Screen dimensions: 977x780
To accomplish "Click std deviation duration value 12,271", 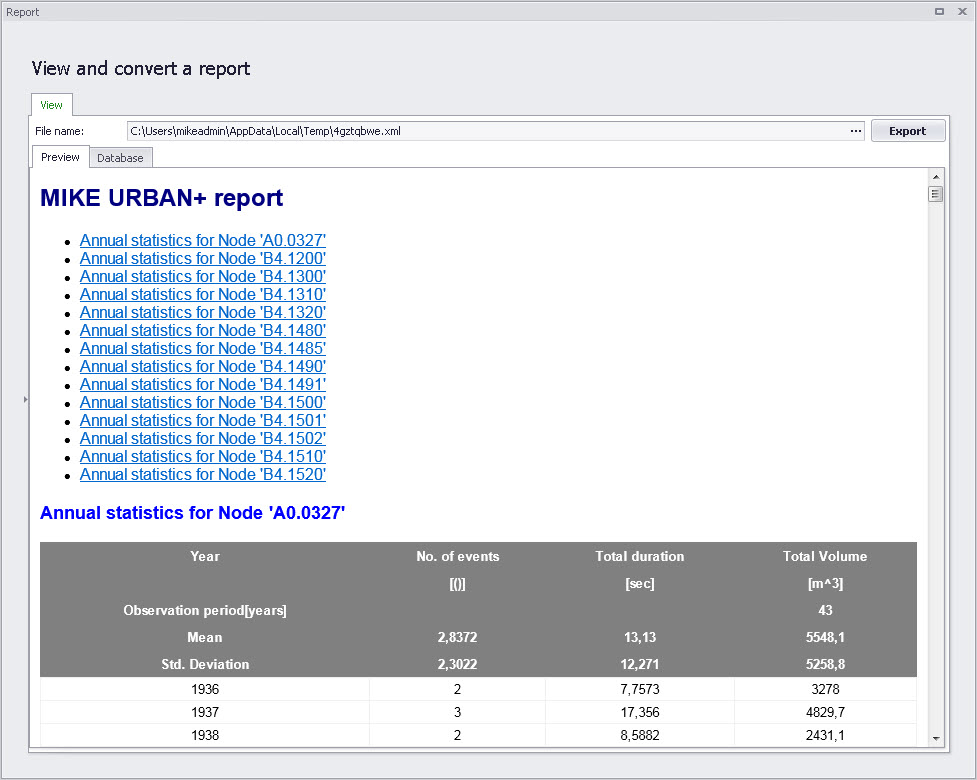I will click(x=639, y=664).
